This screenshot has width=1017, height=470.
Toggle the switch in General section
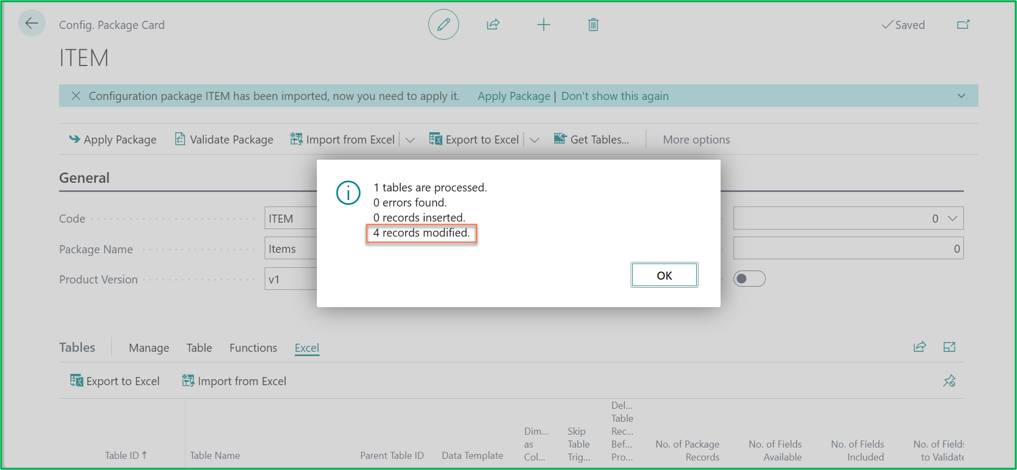[x=749, y=279]
